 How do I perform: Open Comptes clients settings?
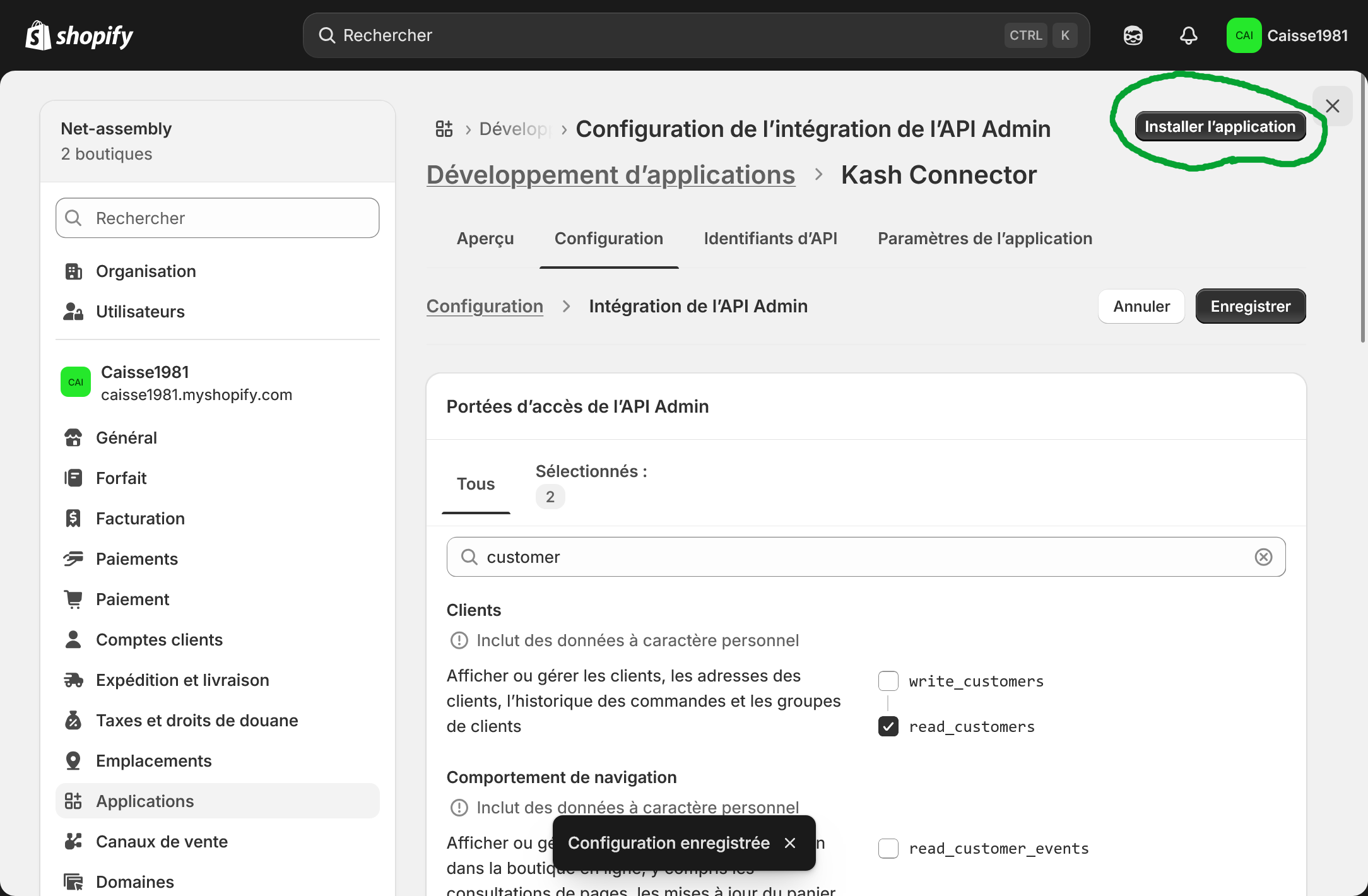[217, 640]
